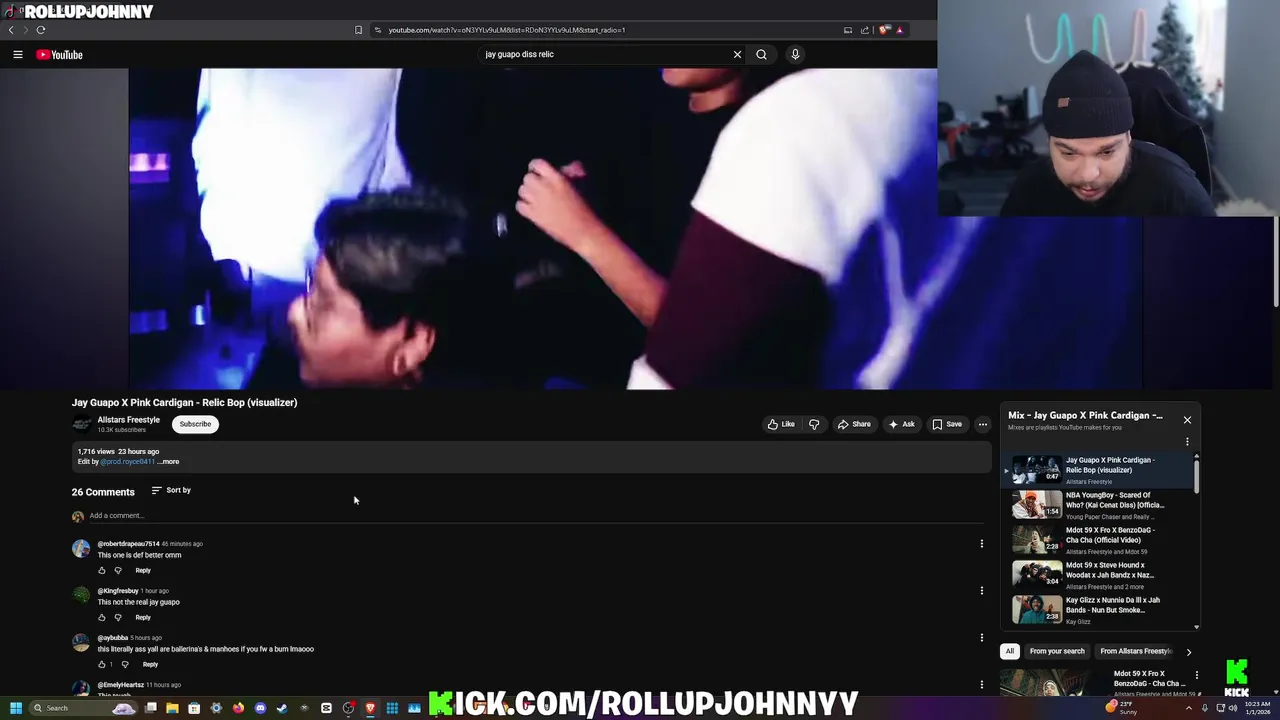Save video to a playlist
1280x720 pixels.
point(947,424)
